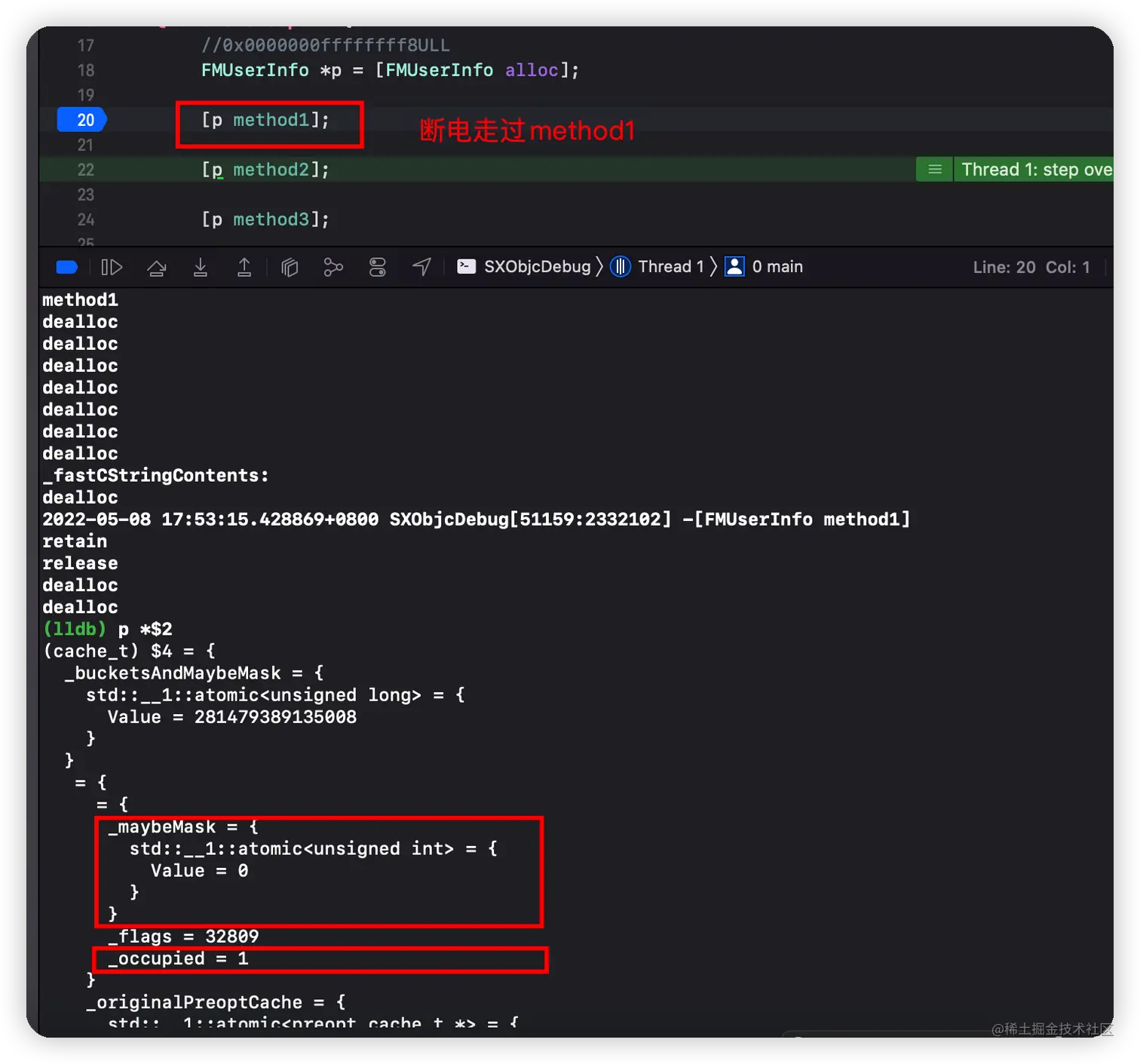Click the 'Value = 281479389135008' line
The width and height of the screenshot is (1140, 1064).
[232, 717]
